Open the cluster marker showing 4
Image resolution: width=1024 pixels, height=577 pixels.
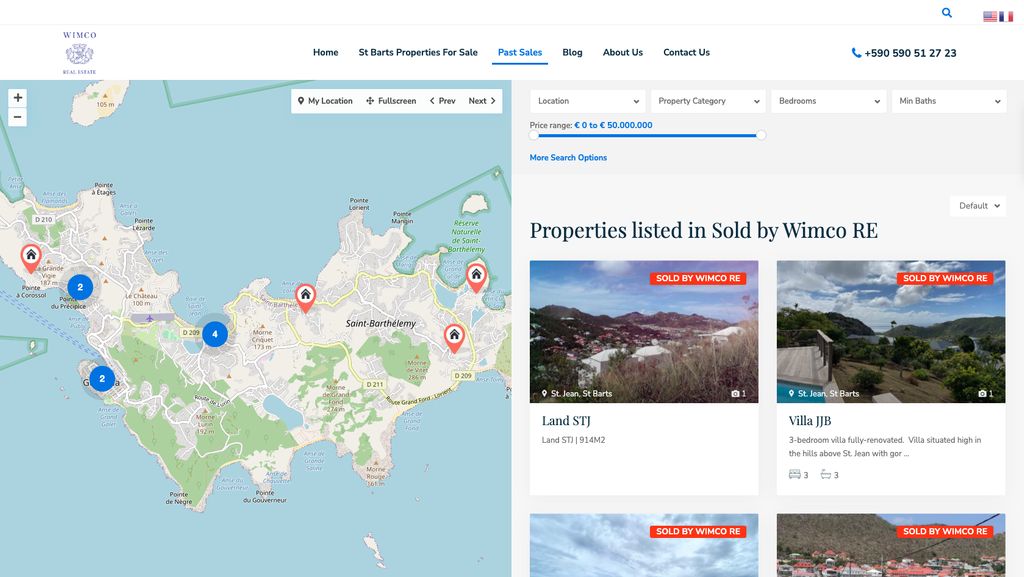click(215, 334)
